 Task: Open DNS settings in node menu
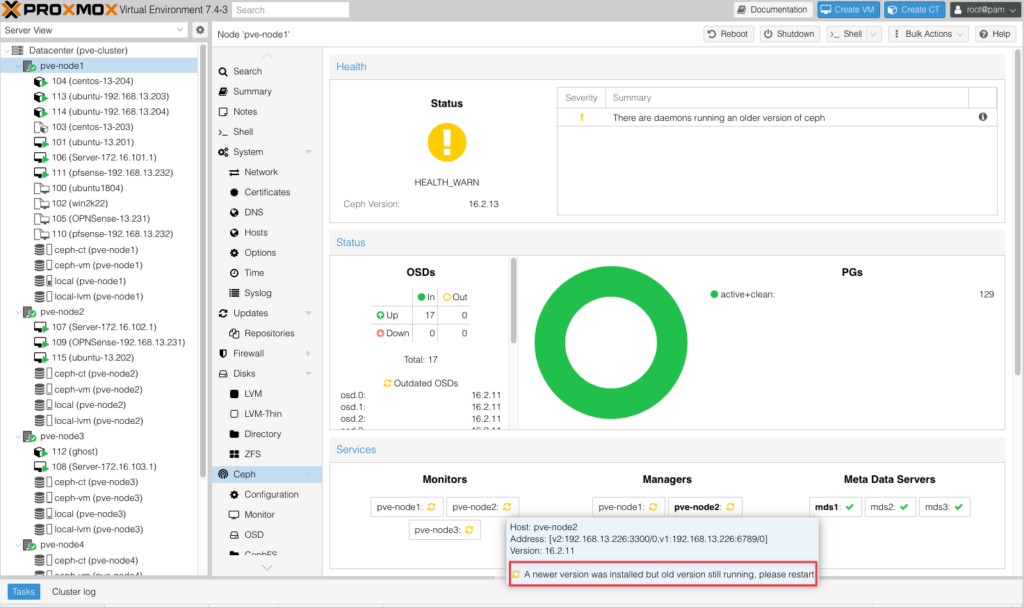[253, 212]
